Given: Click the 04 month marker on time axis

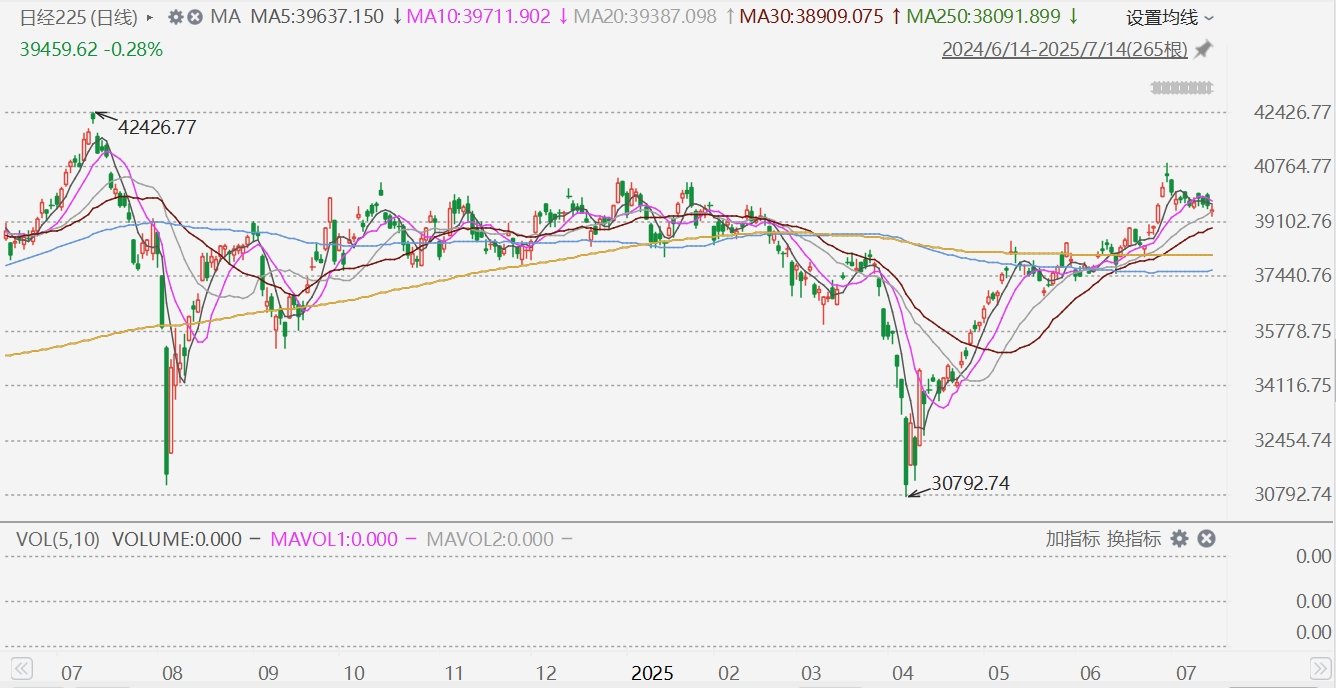Looking at the screenshot, I should pos(904,674).
